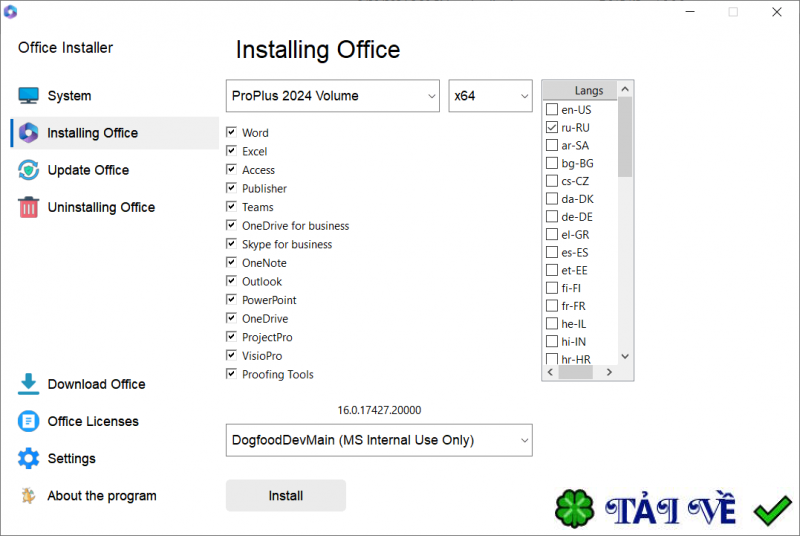Click the Uninstalling Office trash icon
Screen dimensions: 800x536
(x=29, y=207)
